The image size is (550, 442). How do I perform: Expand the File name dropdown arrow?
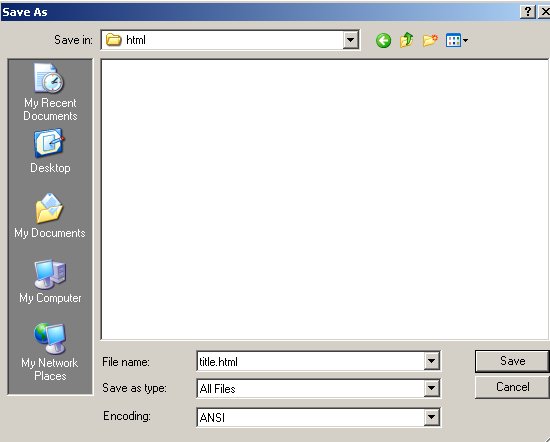431,361
